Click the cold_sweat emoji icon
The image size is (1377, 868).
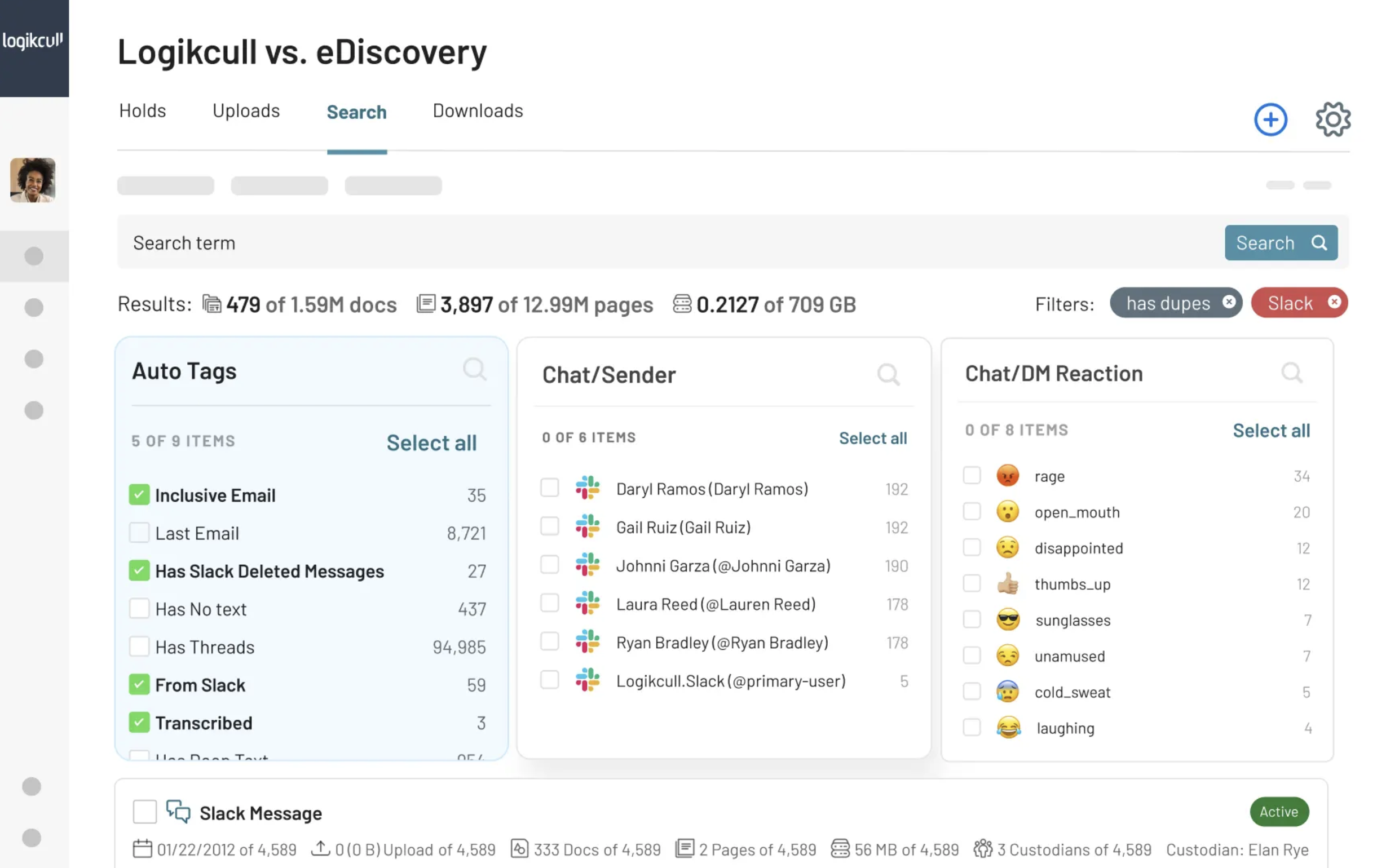[1008, 692]
